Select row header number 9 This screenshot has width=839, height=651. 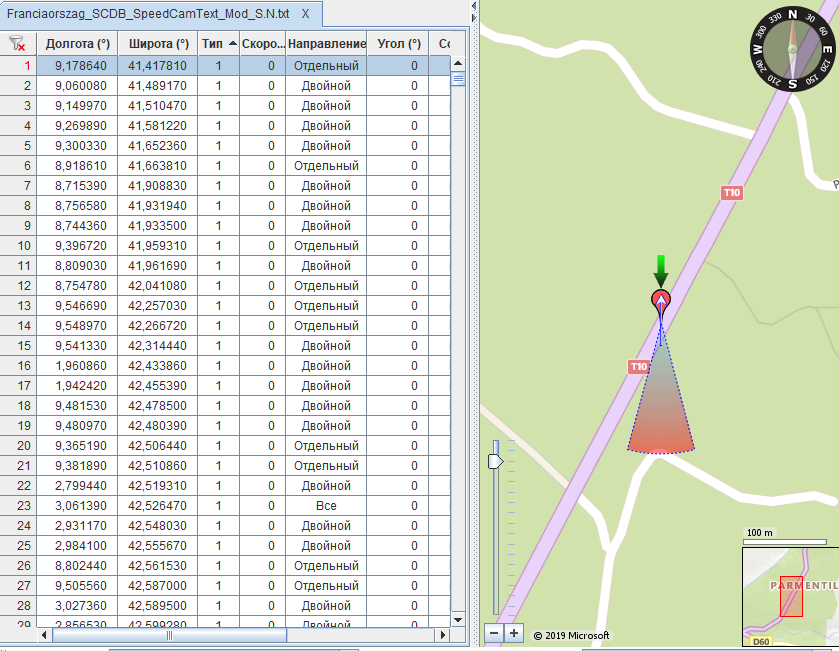18,226
